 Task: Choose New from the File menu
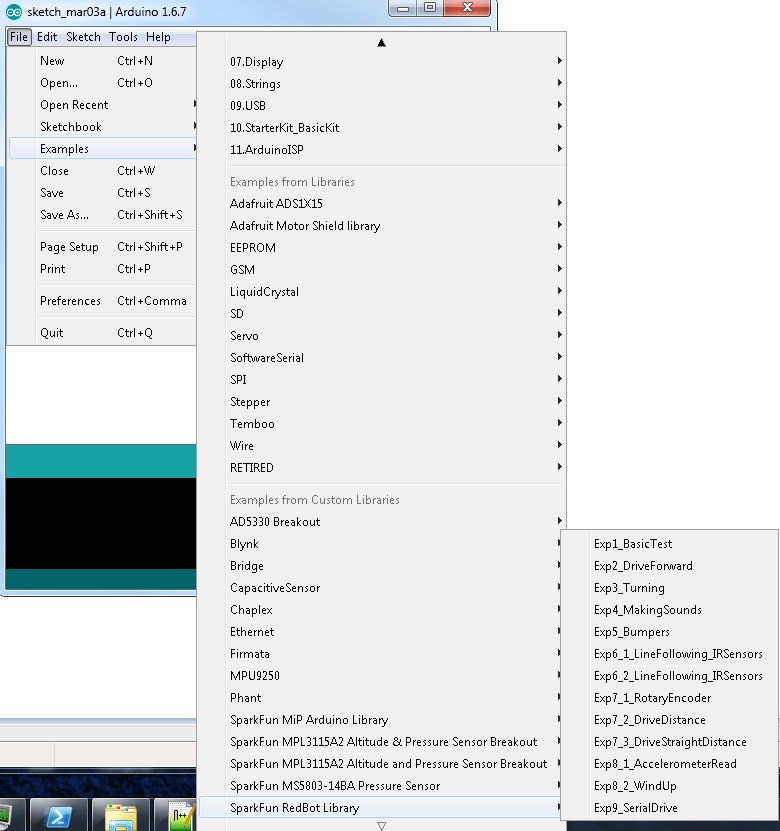click(103, 61)
